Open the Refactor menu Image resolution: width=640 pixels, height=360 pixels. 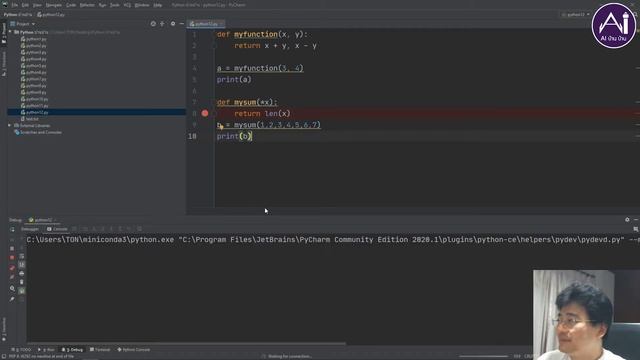(x=87, y=5)
